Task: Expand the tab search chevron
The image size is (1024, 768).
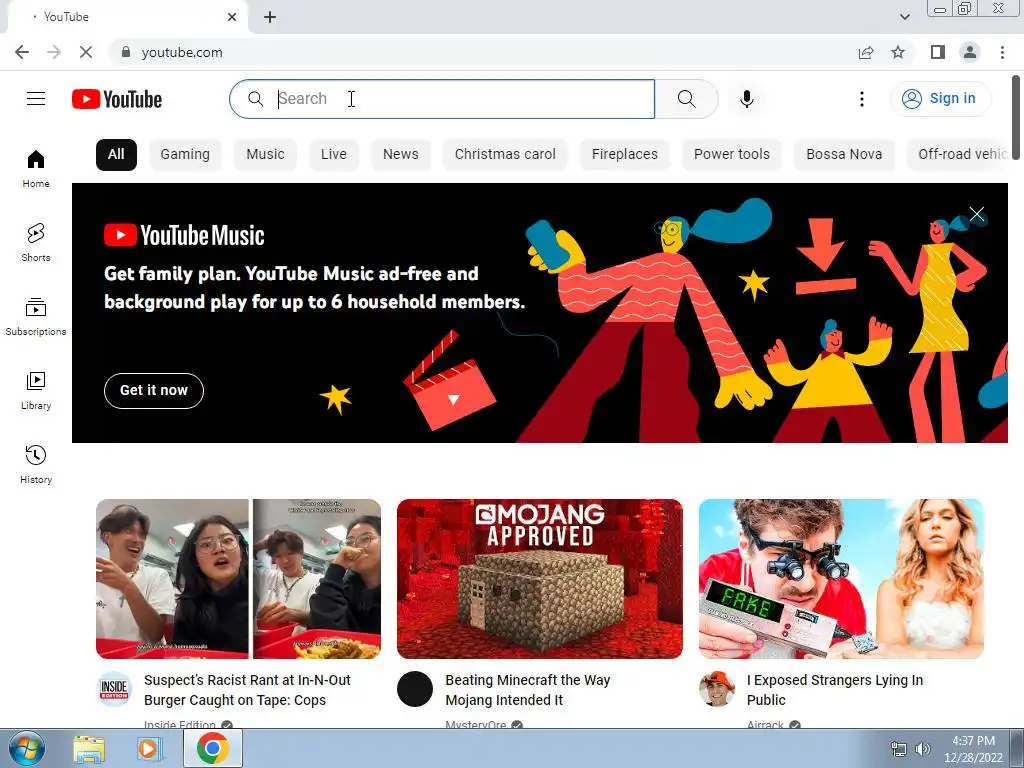Action: pyautogui.click(x=904, y=17)
